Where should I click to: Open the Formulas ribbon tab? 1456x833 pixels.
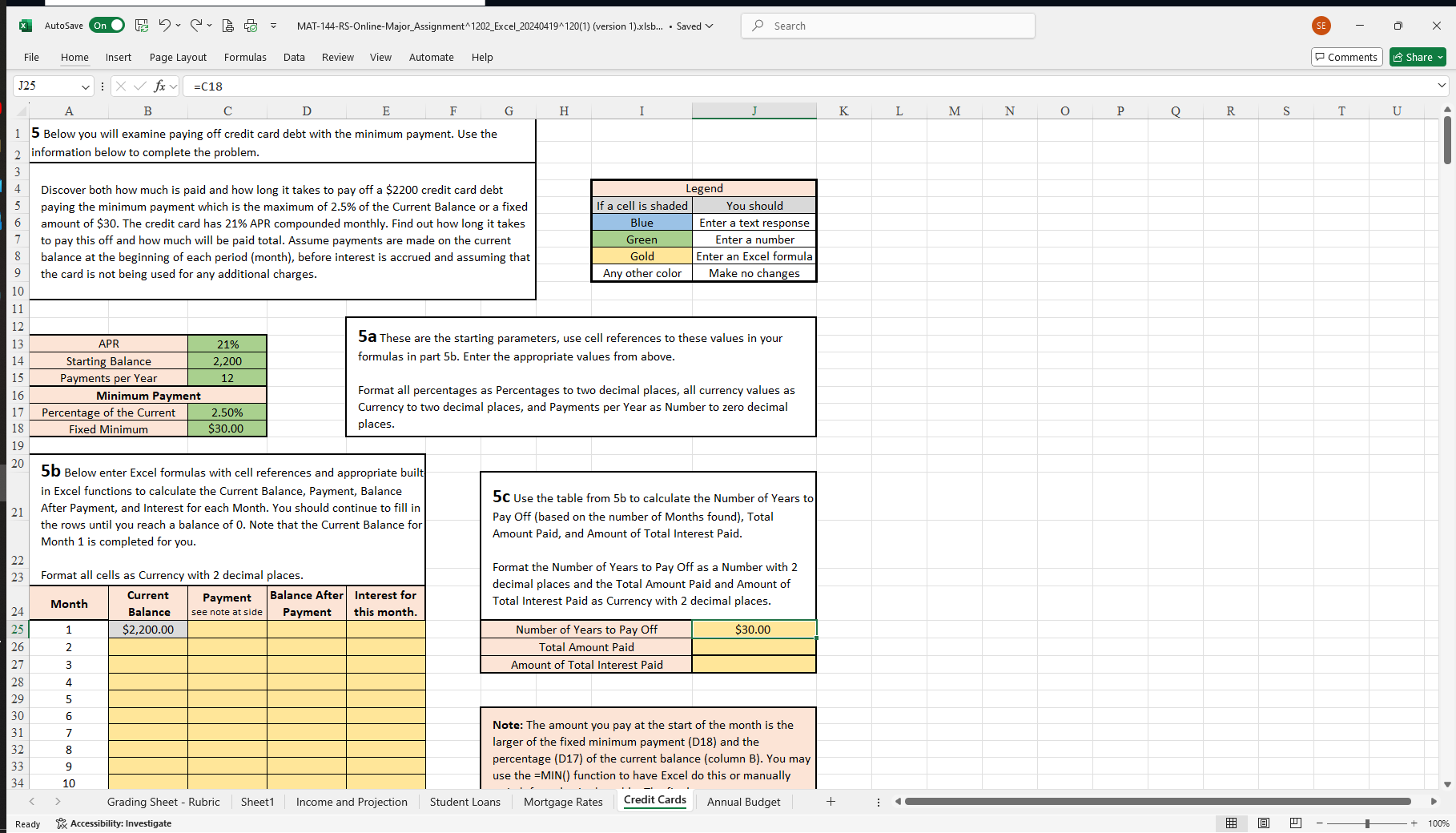245,57
